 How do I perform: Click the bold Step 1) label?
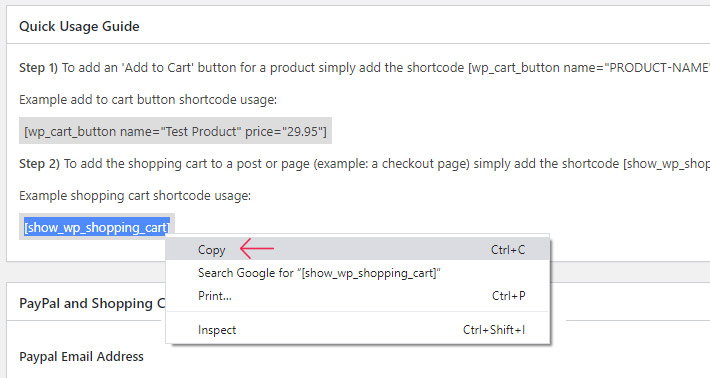click(x=38, y=68)
